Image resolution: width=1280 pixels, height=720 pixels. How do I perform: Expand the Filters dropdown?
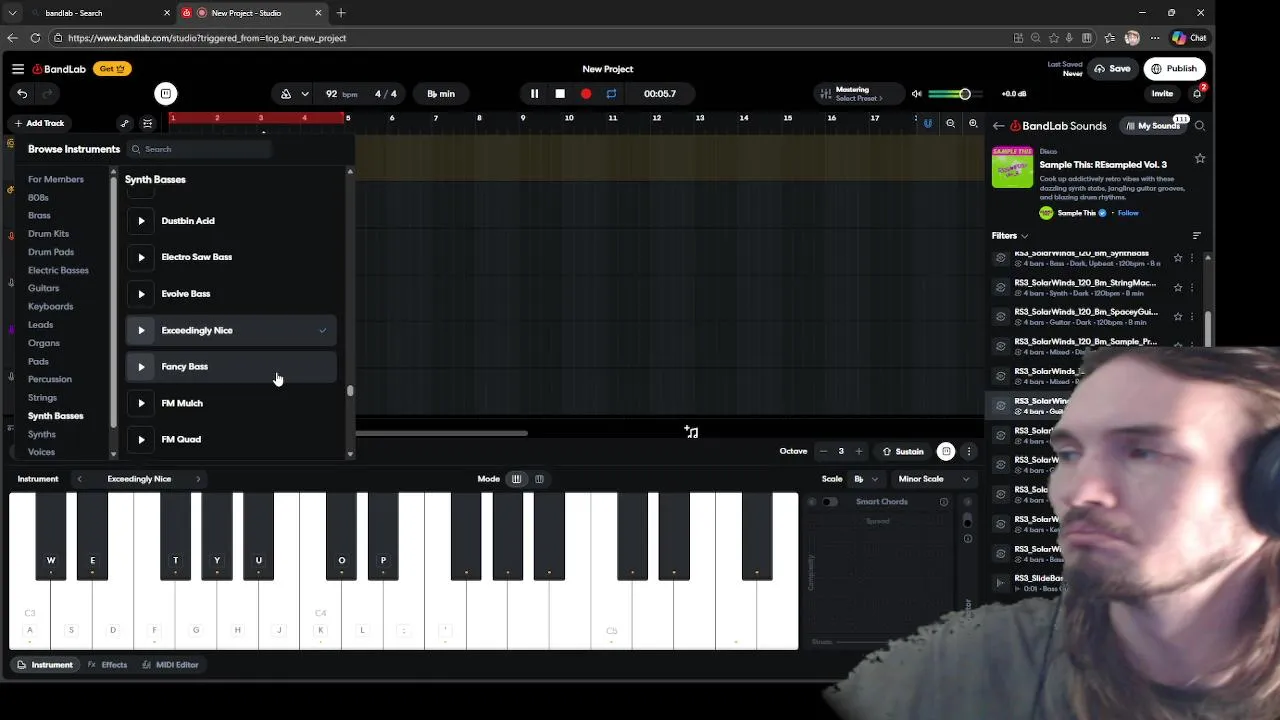pos(1010,236)
